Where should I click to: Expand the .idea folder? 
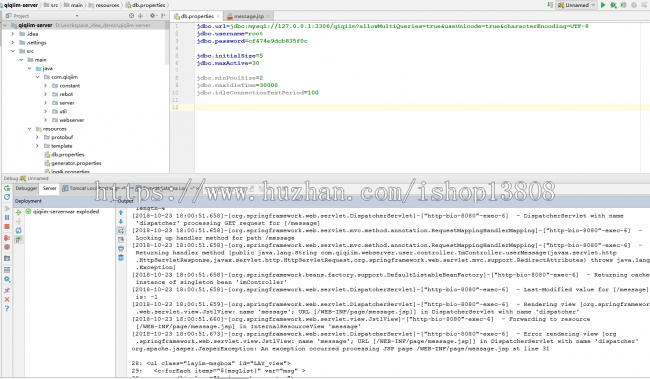tap(13, 34)
